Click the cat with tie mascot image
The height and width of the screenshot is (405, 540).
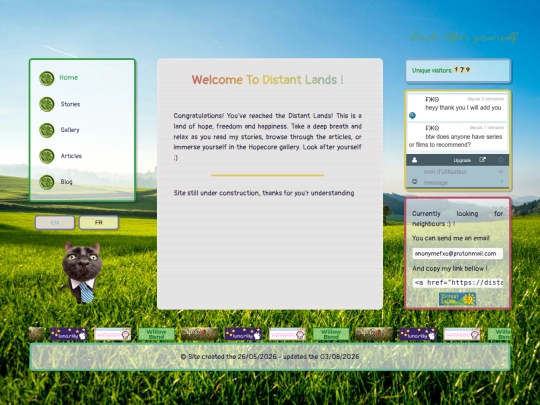pos(82,273)
